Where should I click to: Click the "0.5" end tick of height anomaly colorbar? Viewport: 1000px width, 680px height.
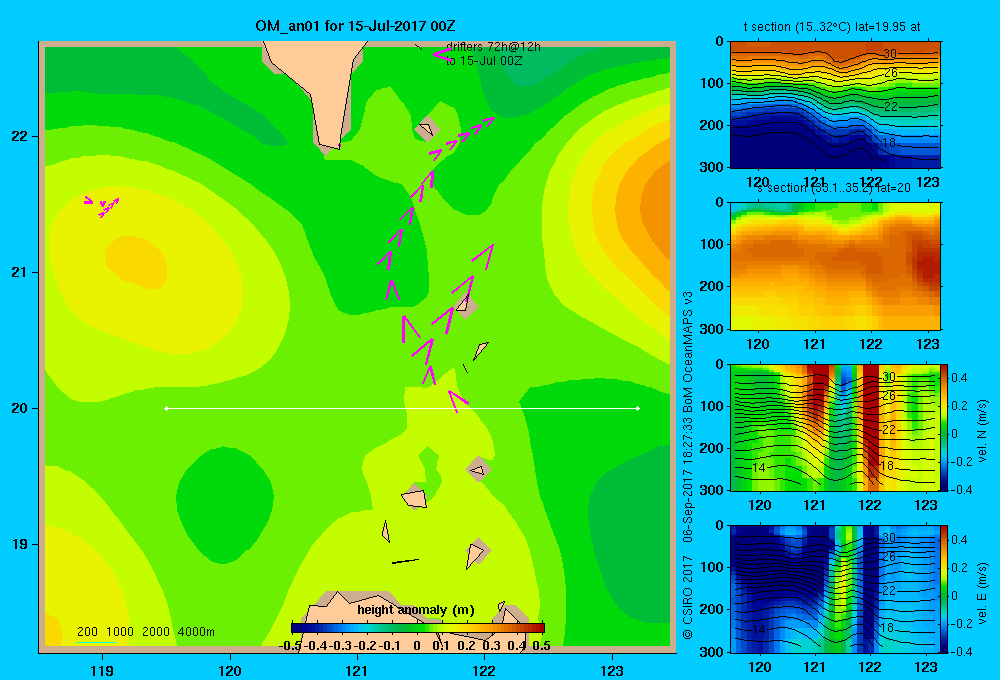coord(541,646)
